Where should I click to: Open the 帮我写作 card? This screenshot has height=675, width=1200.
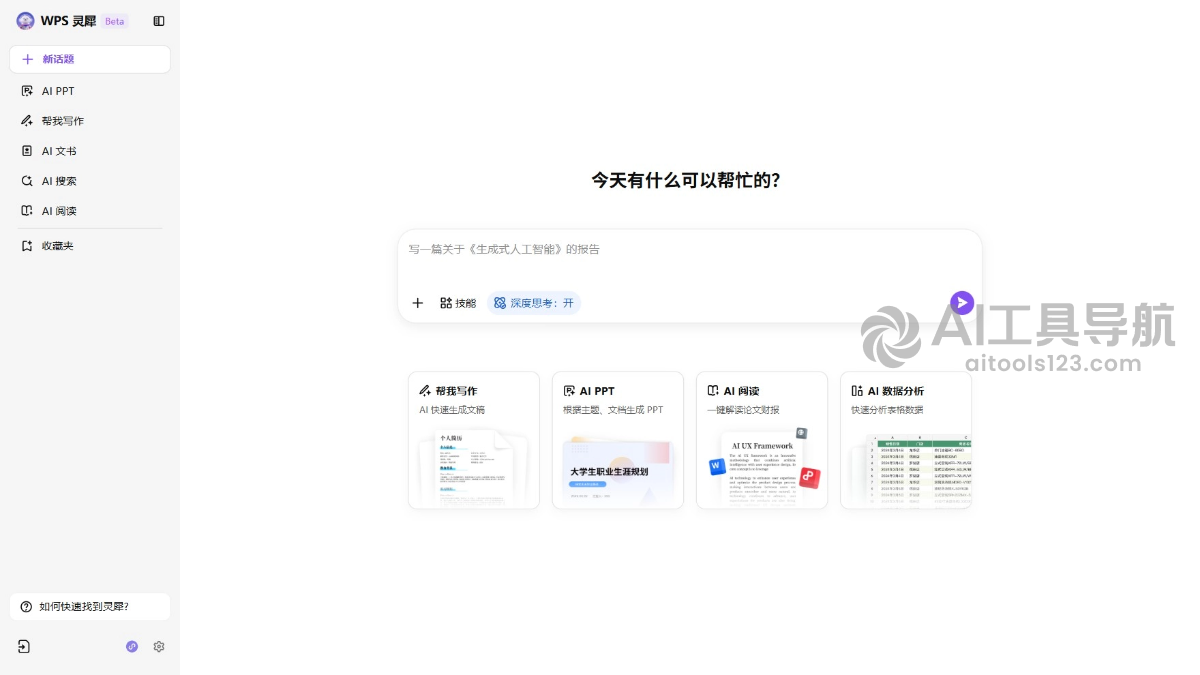pos(474,440)
